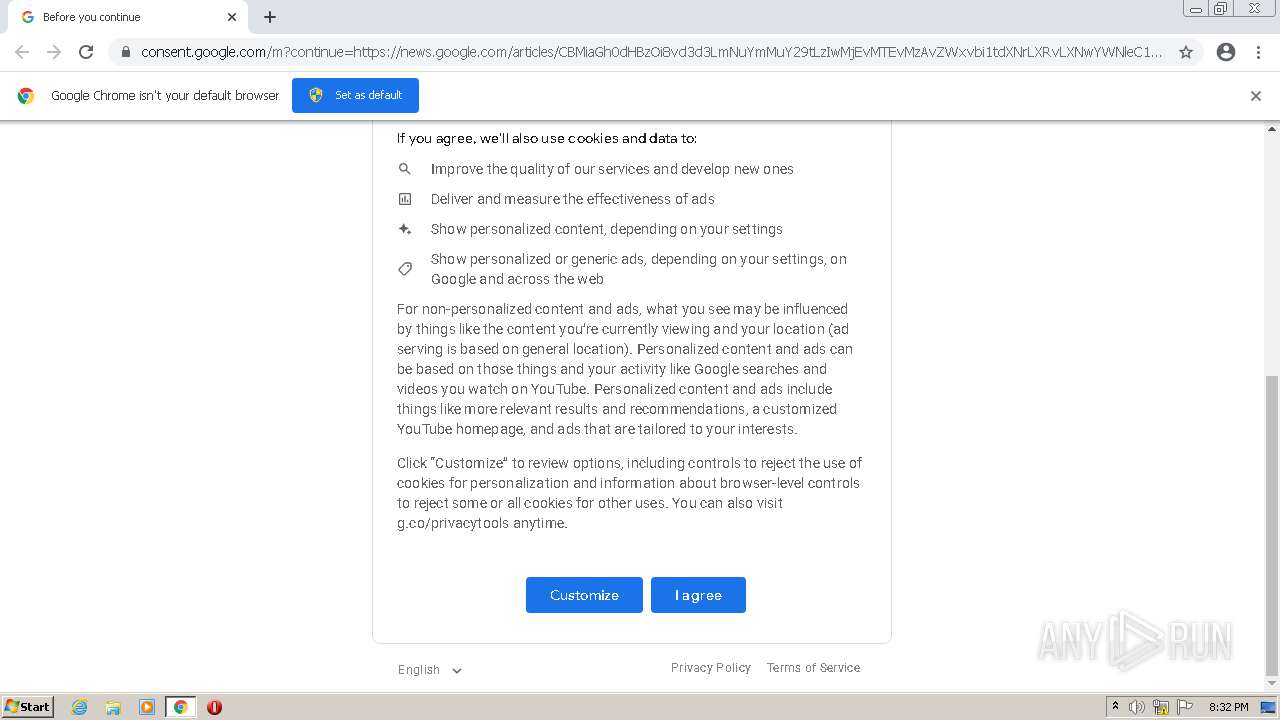Click the chart icon beside 'Deliver and measure'
Screen dimensions: 1280x720
(405, 199)
